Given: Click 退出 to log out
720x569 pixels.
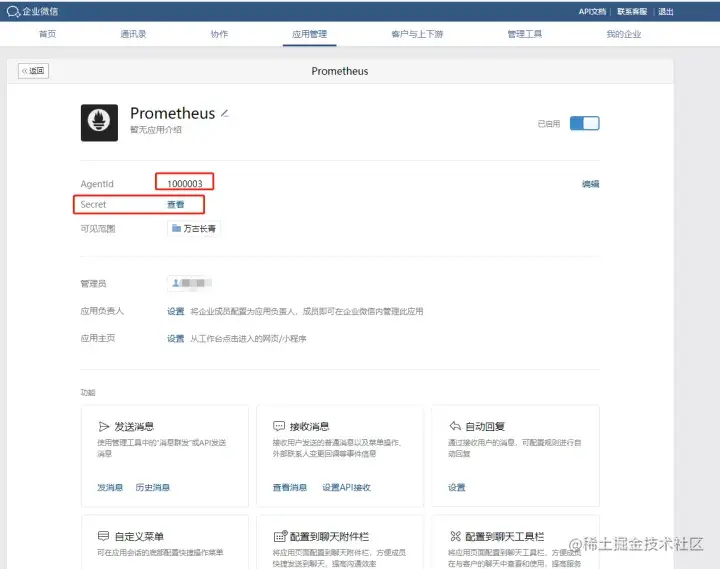Looking at the screenshot, I should (665, 11).
